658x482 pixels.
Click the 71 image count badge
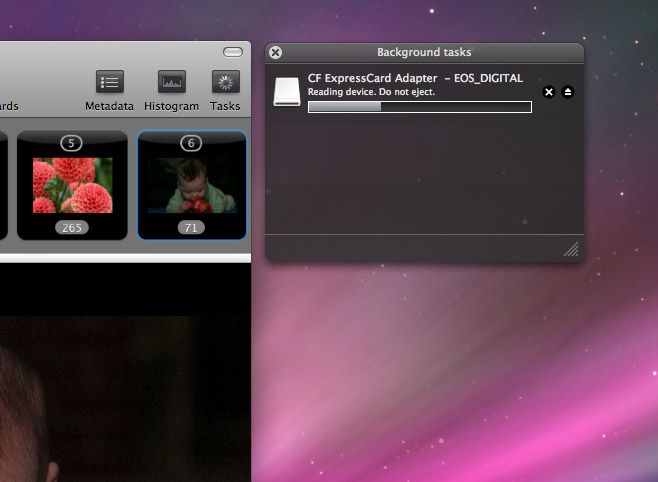click(x=191, y=228)
